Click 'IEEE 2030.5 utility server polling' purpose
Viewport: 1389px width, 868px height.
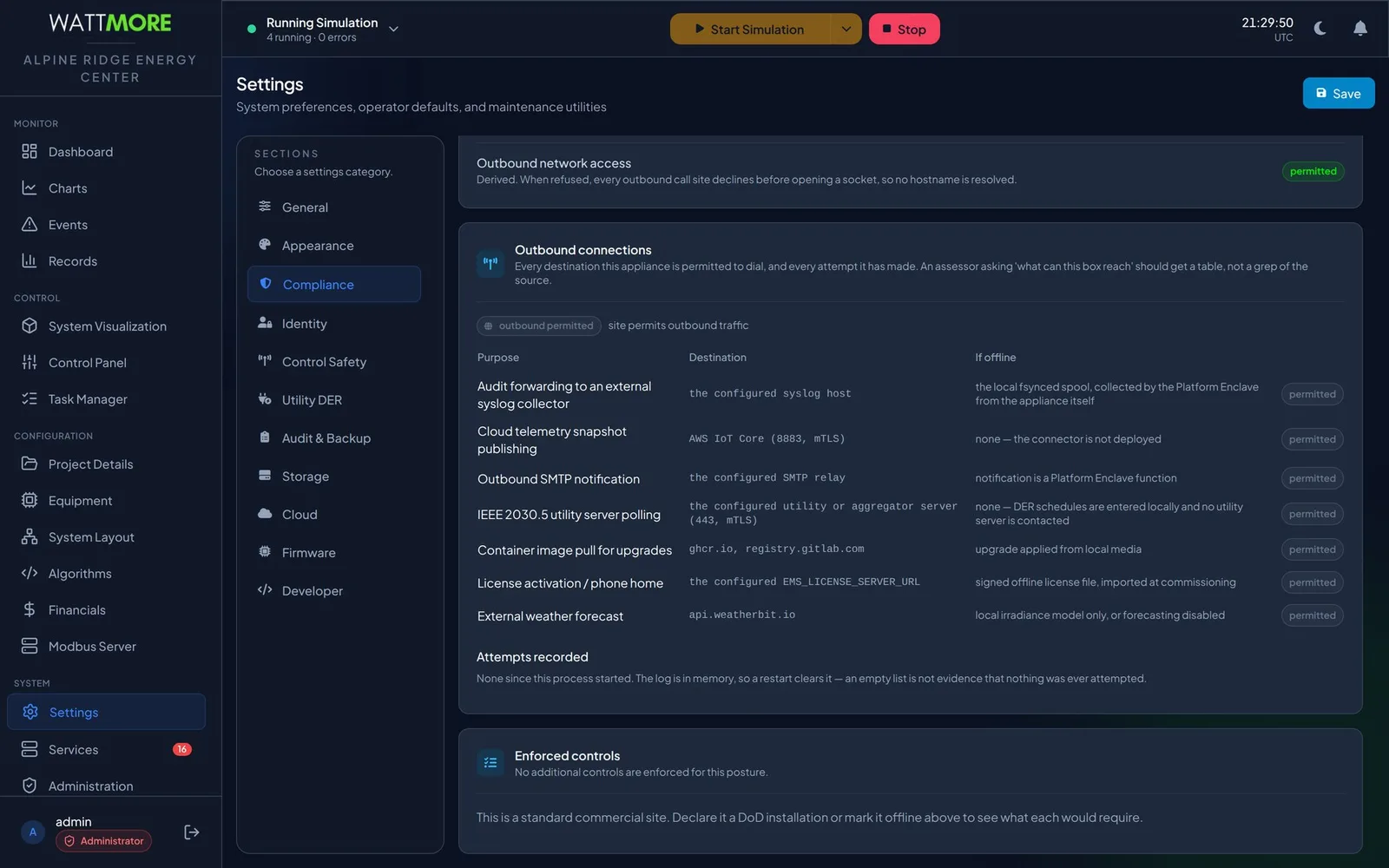click(x=569, y=515)
